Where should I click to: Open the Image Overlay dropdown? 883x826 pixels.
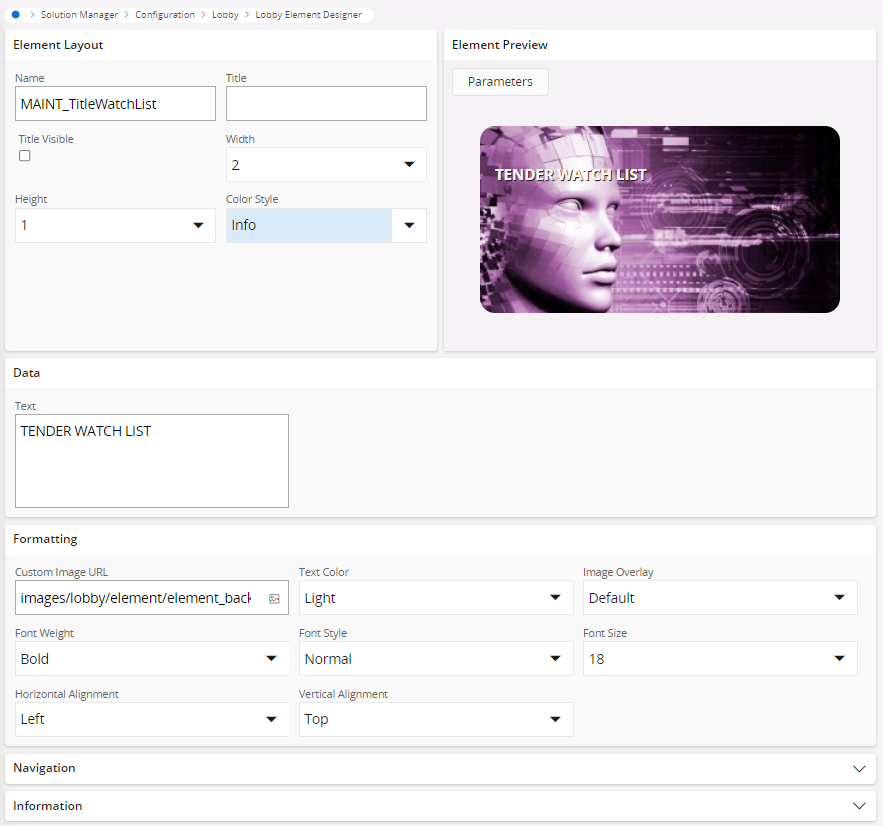pos(720,598)
